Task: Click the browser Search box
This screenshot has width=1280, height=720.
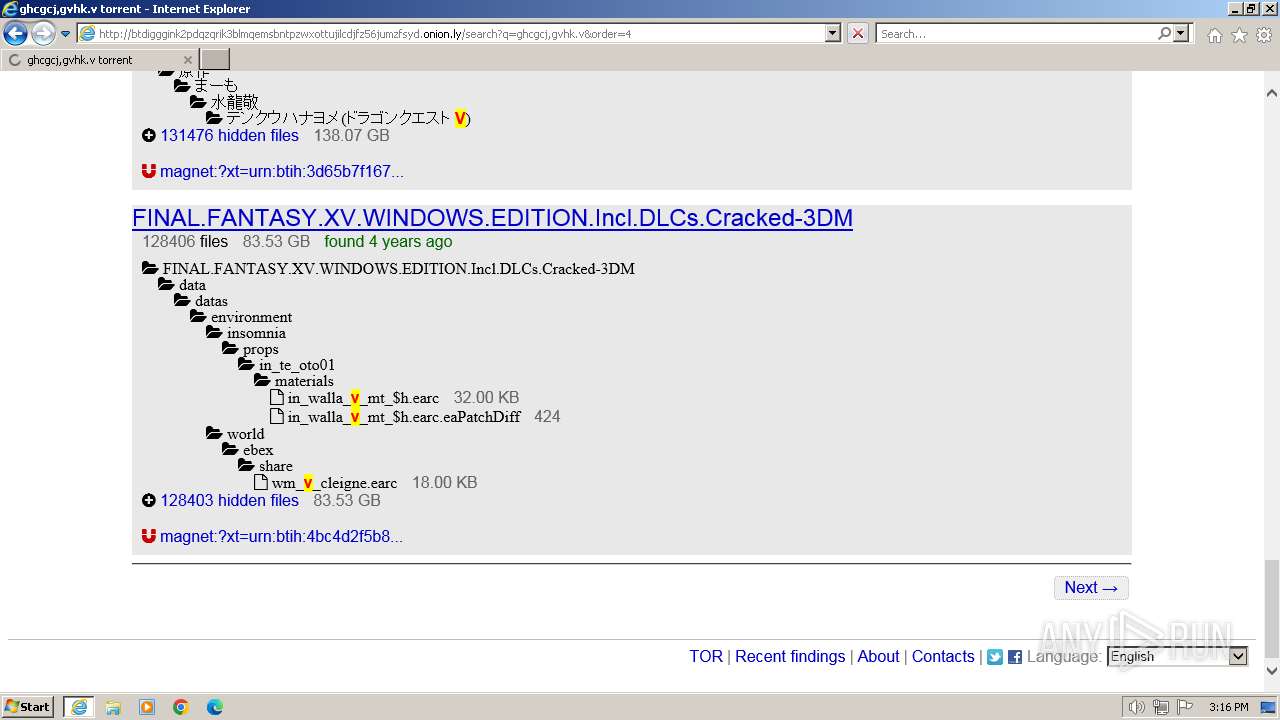Action: point(1015,33)
